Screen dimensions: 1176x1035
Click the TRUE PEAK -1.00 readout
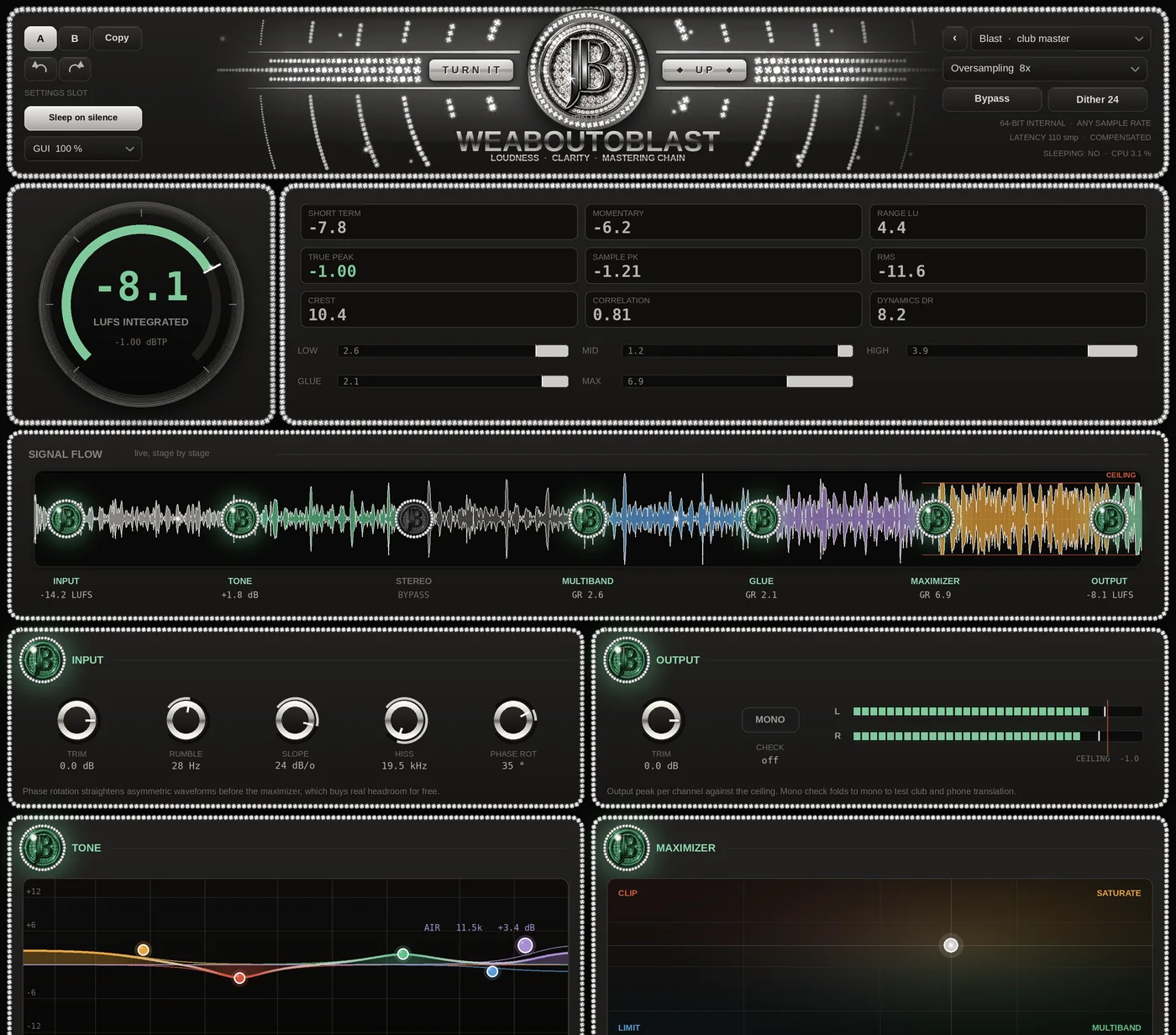tap(439, 265)
